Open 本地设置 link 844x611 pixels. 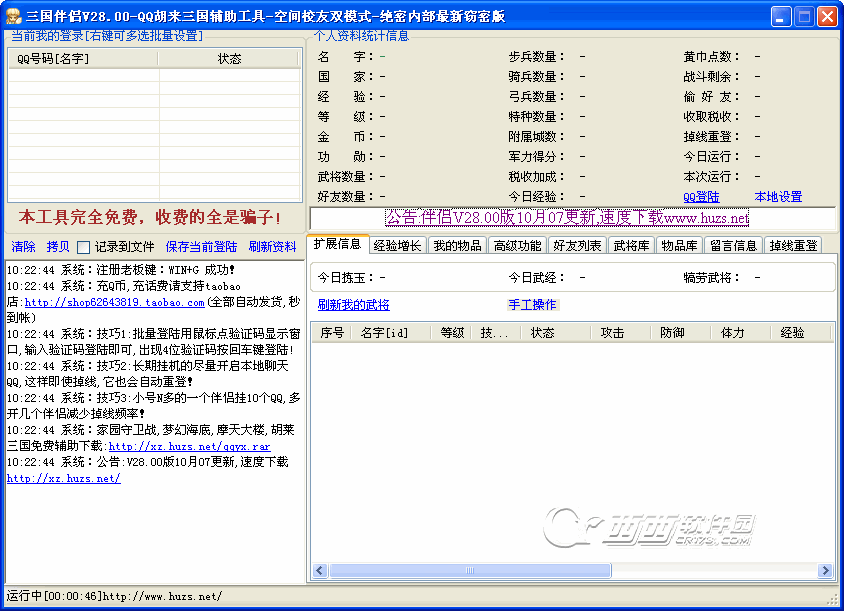click(x=778, y=197)
